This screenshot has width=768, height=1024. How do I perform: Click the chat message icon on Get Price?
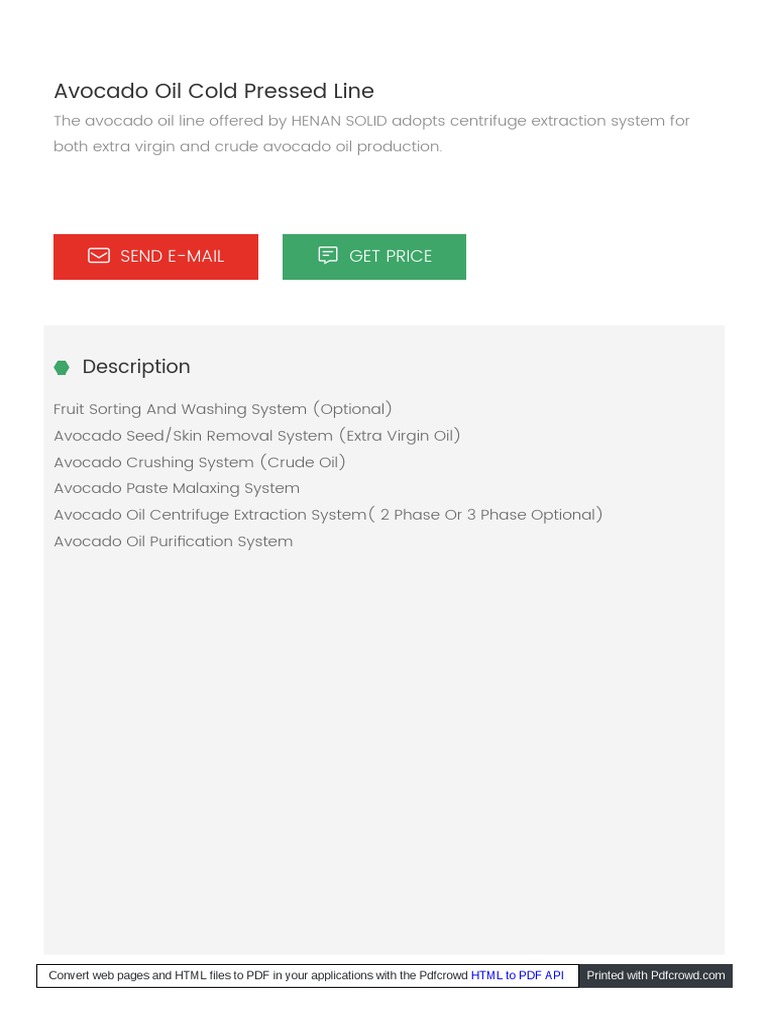[x=328, y=255]
